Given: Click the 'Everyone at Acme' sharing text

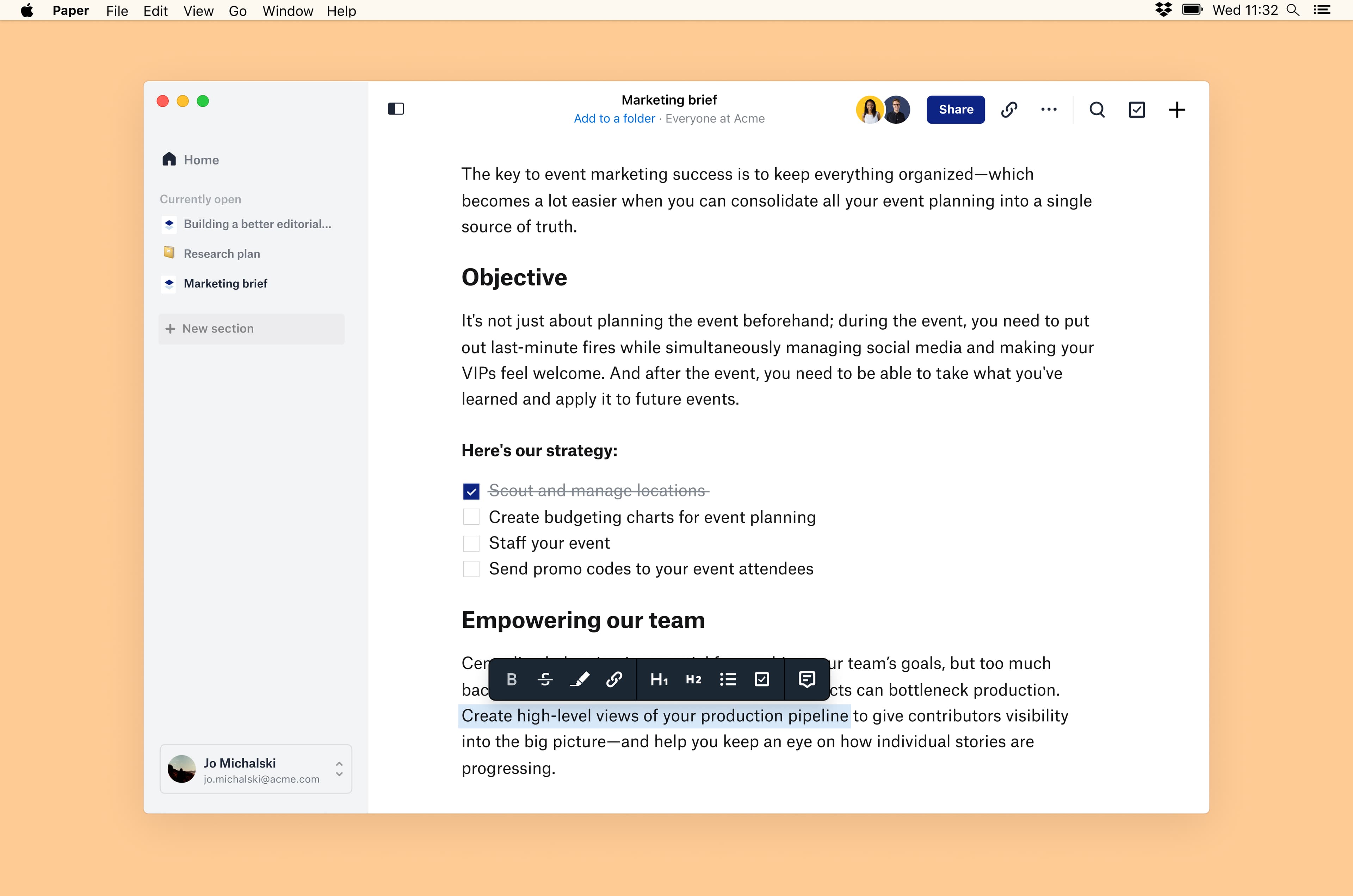Looking at the screenshot, I should [x=715, y=118].
